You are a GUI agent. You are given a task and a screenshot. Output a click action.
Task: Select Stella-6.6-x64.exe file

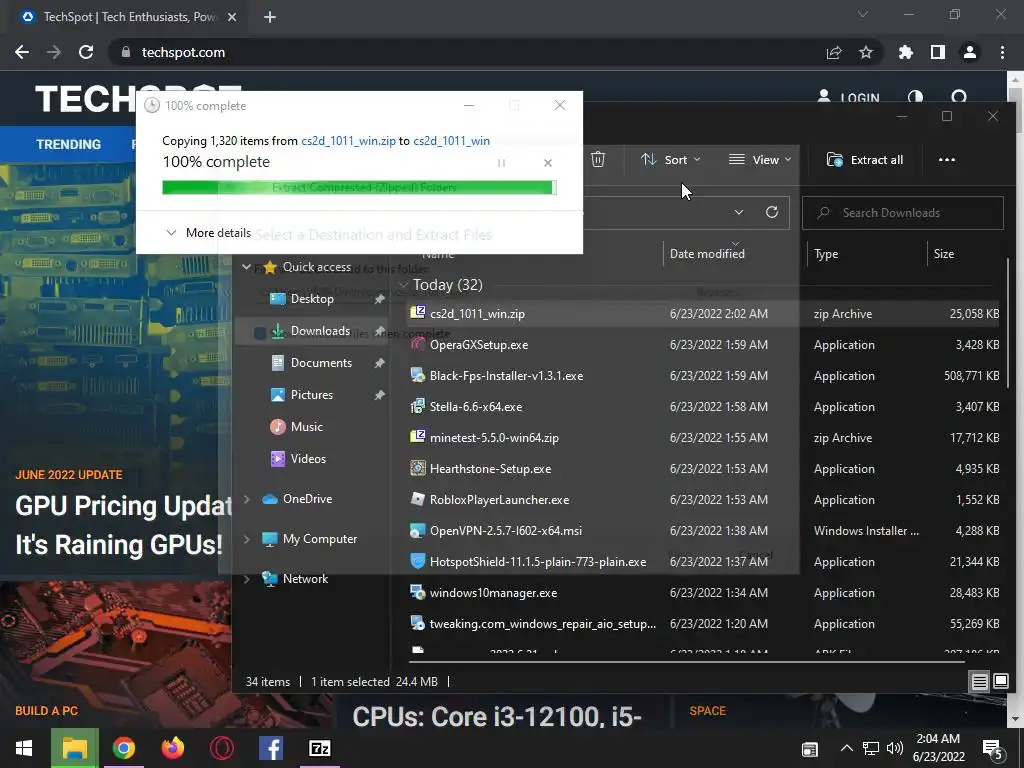[703, 407]
